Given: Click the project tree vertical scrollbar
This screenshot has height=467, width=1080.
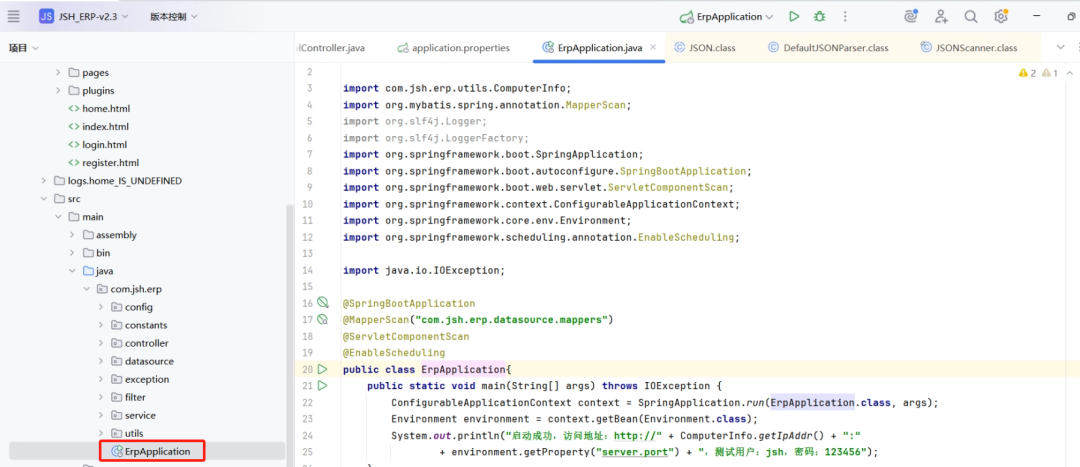Looking at the screenshot, I should (x=290, y=335).
